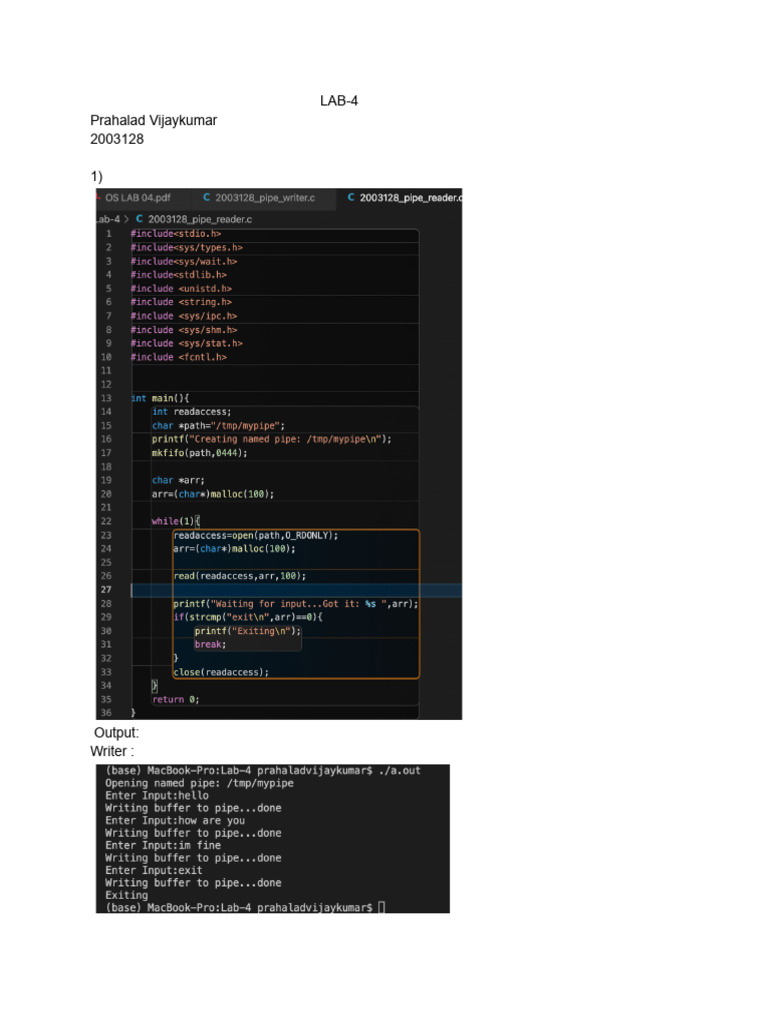The width and height of the screenshot is (768, 1024).
Task: Click the C icon in the breadcrumb path
Action: coord(139,218)
